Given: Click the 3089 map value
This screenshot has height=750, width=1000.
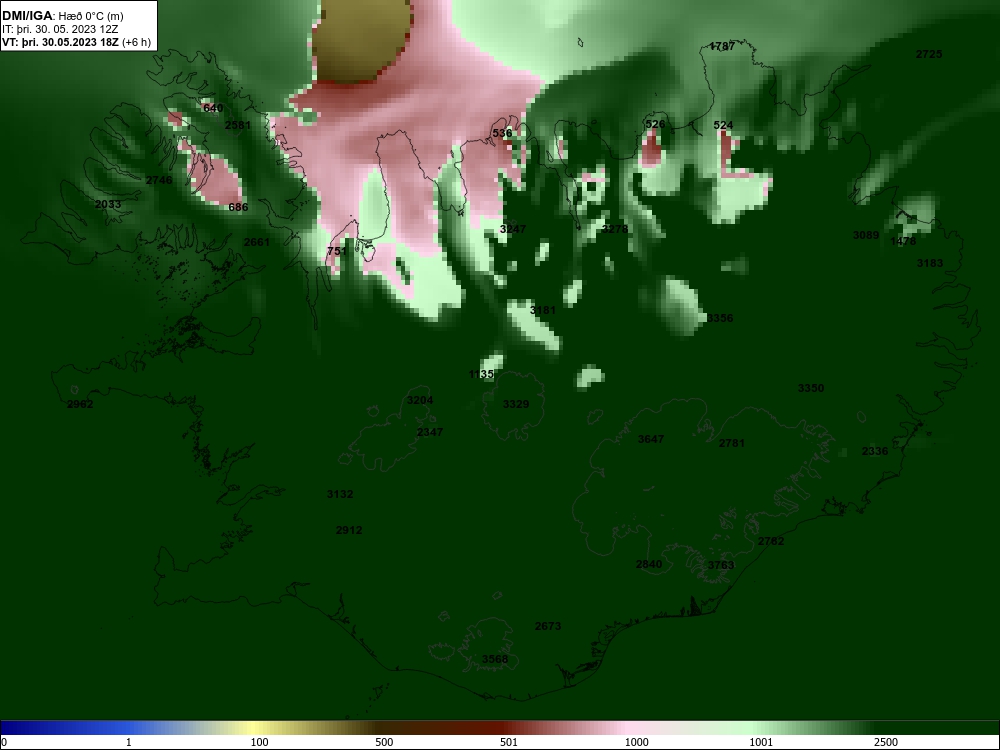Looking at the screenshot, I should tap(866, 235).
